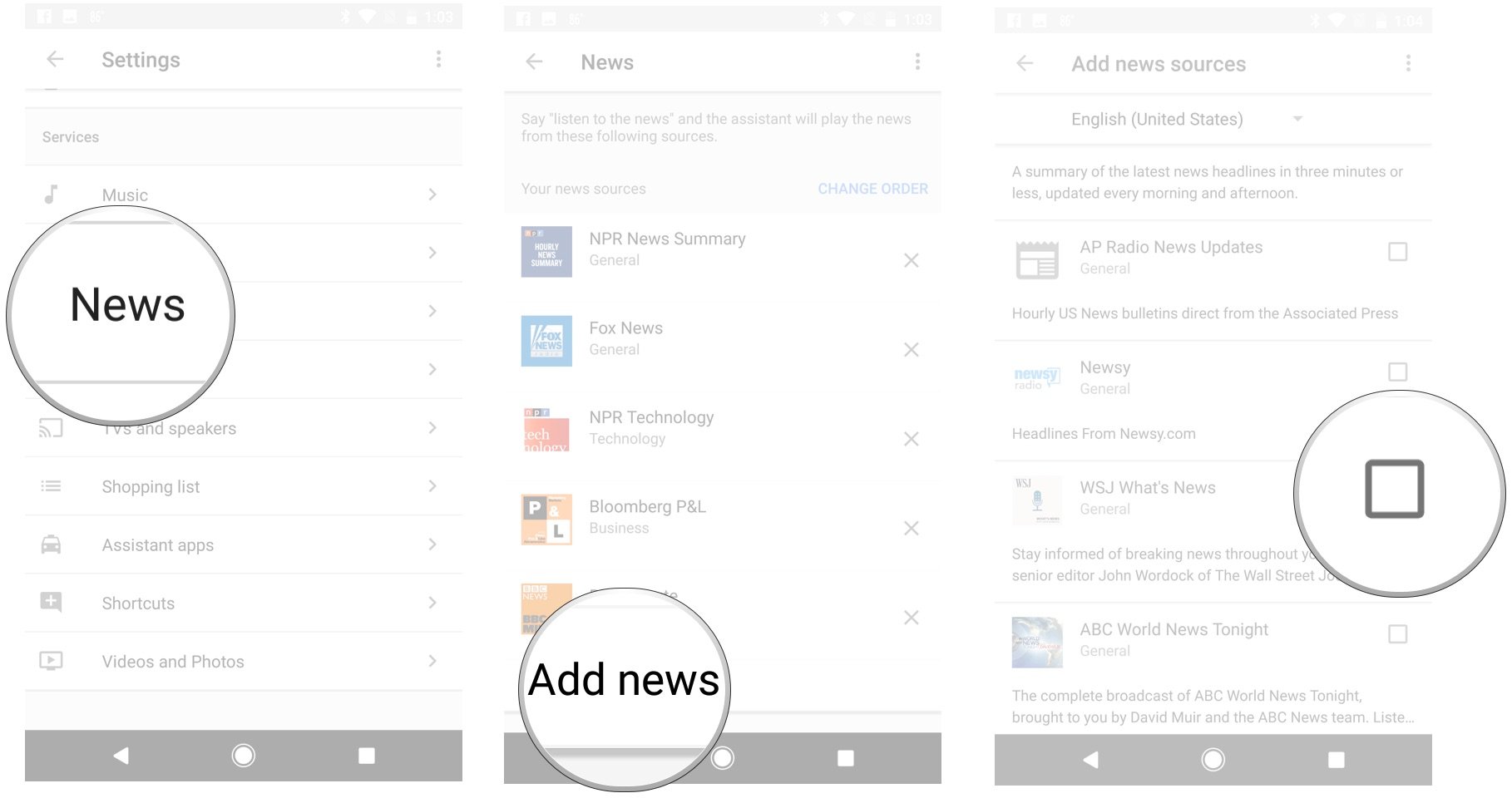Tap Android recents button under News screen

coord(846,758)
